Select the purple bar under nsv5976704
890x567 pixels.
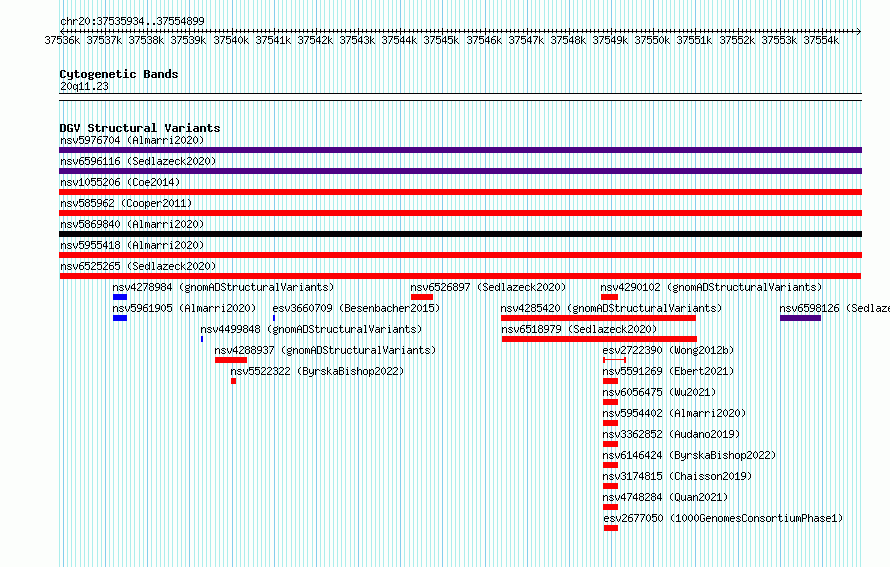pos(460,150)
